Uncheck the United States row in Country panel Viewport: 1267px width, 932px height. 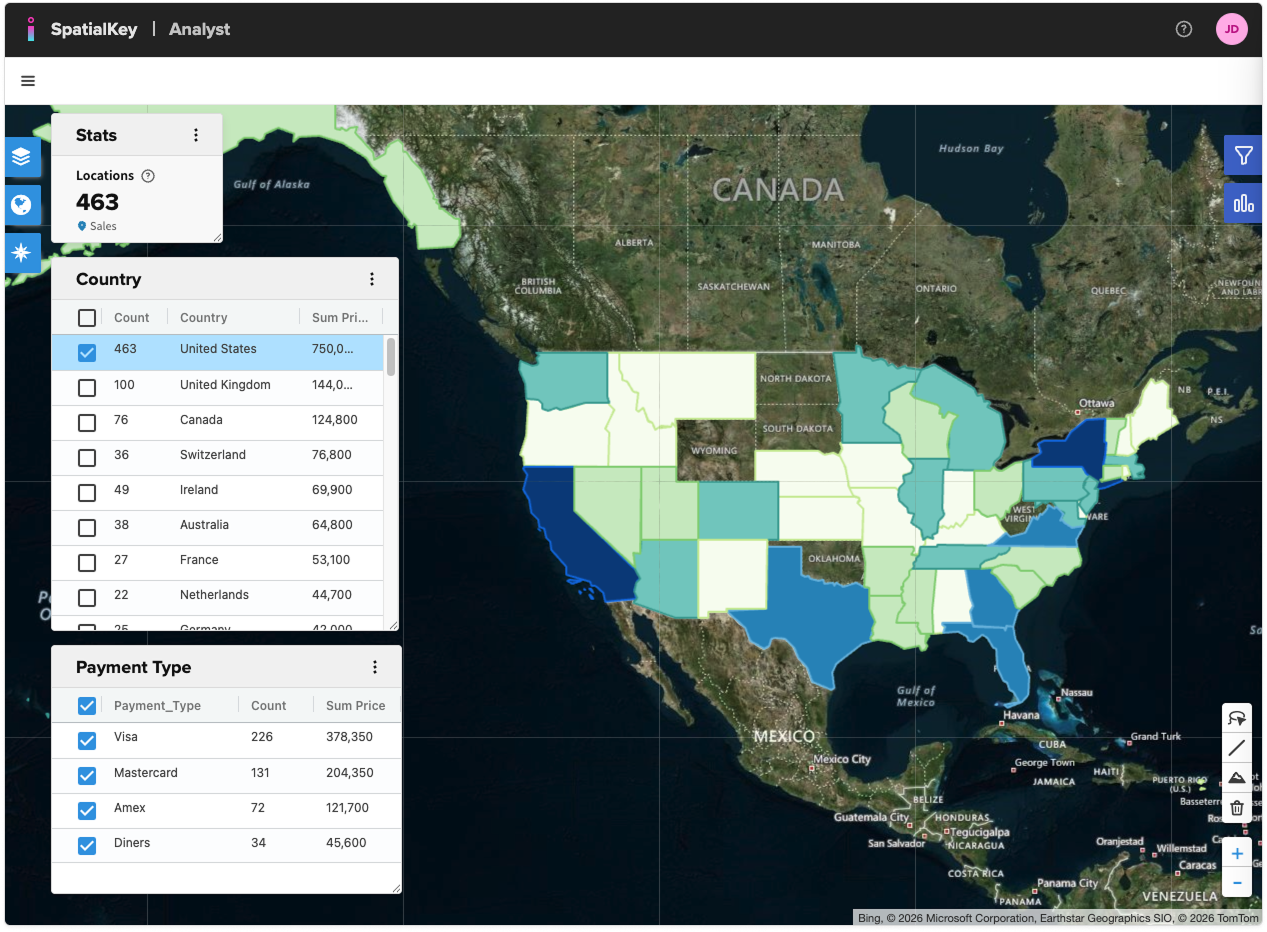[x=86, y=352]
